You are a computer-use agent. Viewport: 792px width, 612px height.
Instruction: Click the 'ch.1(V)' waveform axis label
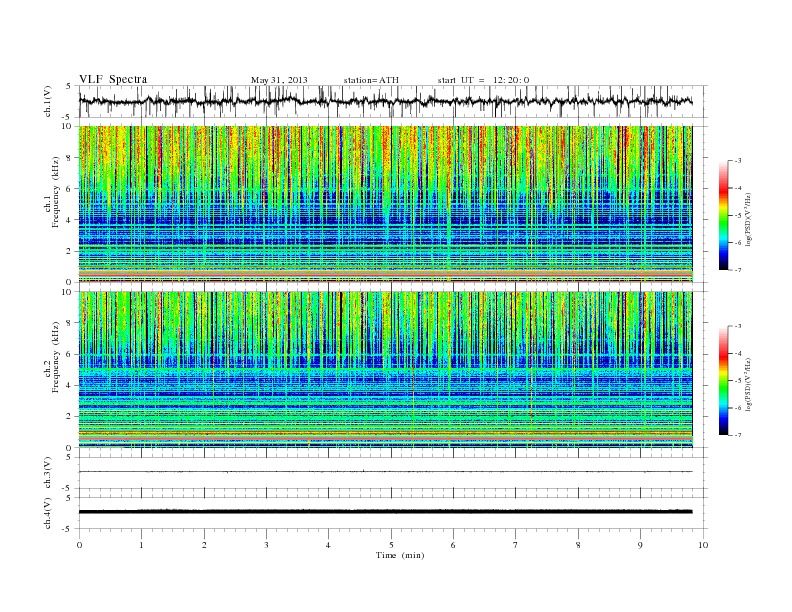[x=48, y=101]
